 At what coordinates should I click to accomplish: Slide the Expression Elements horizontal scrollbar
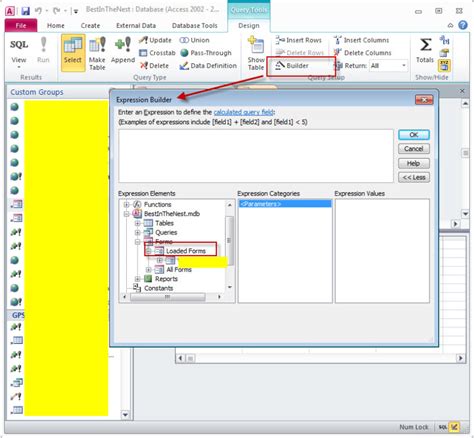(x=167, y=297)
